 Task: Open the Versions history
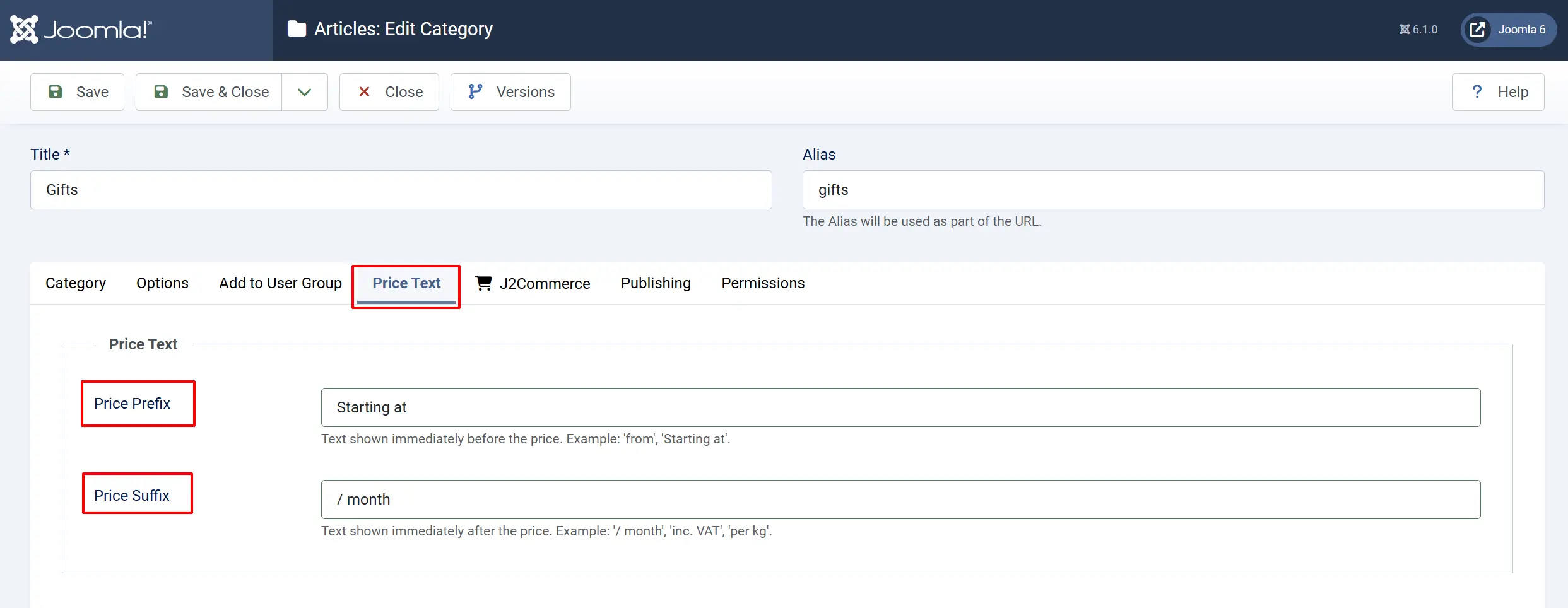coord(510,92)
